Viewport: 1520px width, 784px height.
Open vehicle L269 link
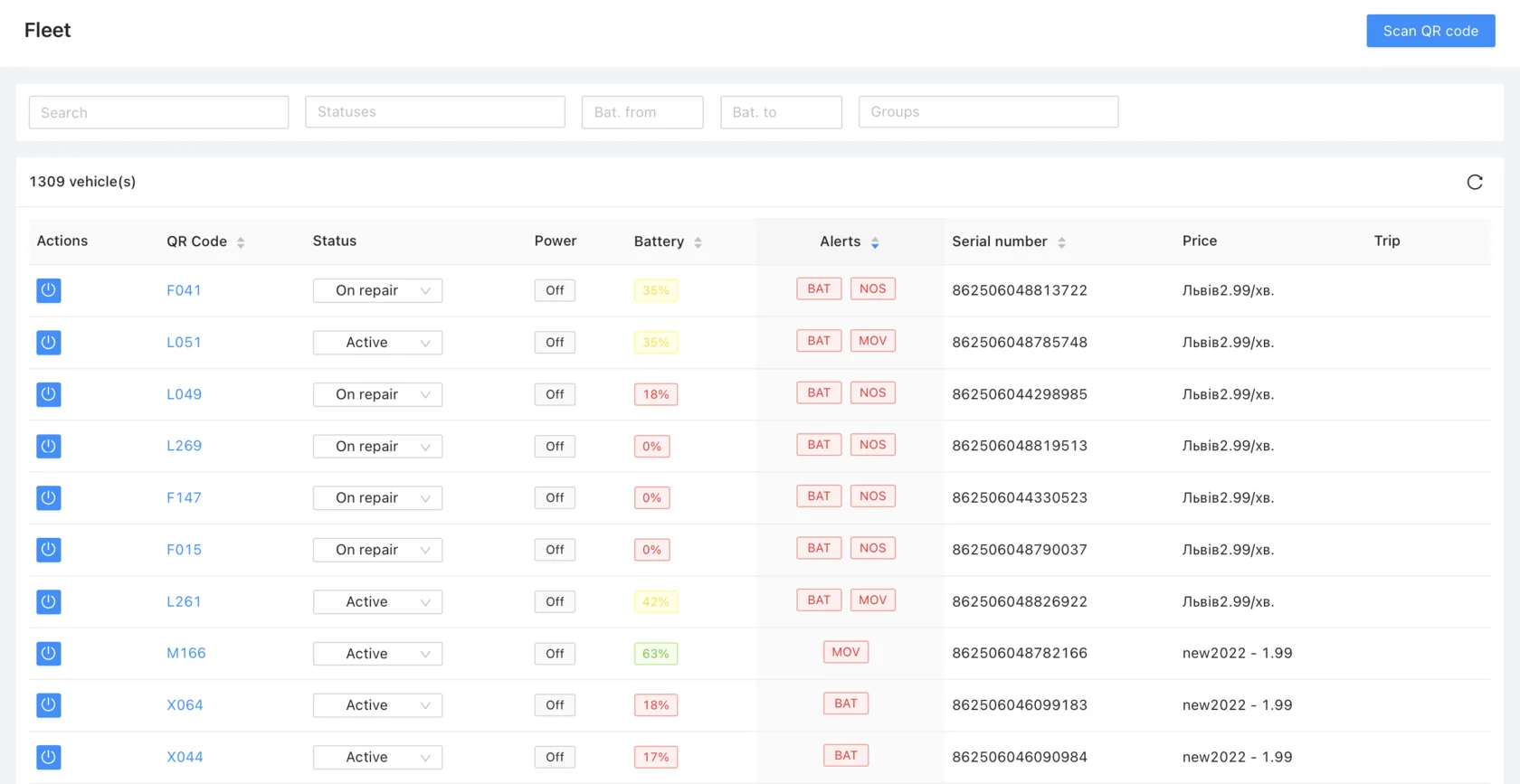[x=184, y=446]
